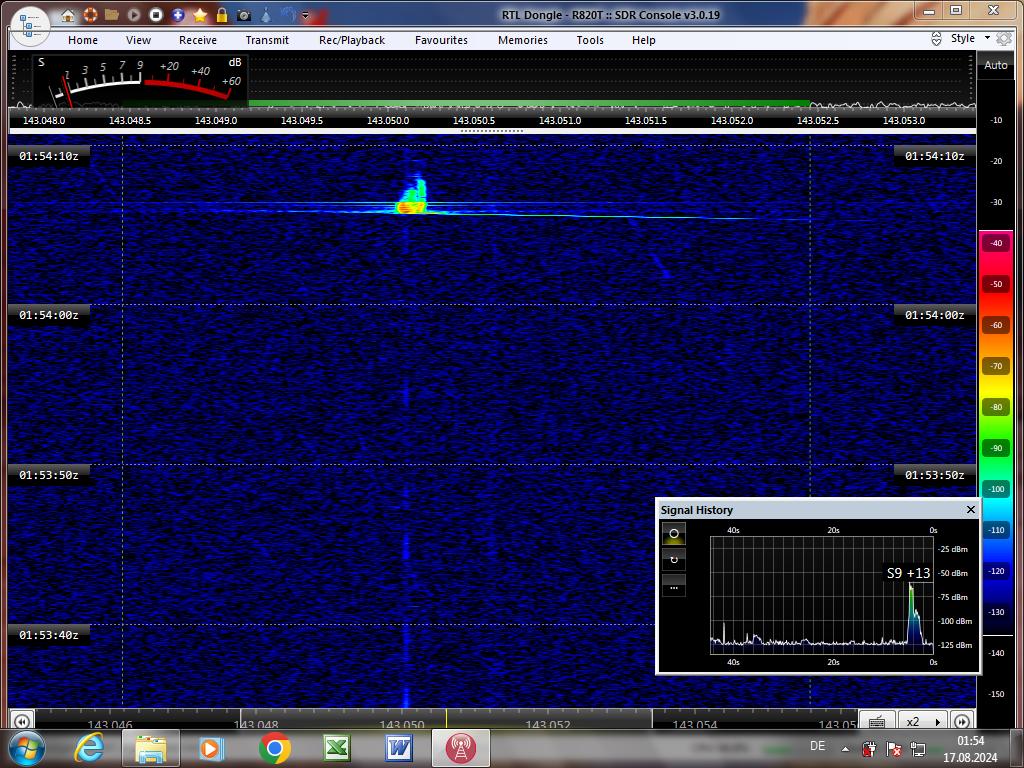Click the S-meter gauge
Image resolution: width=1024 pixels, height=768 pixels.
pyautogui.click(x=140, y=81)
